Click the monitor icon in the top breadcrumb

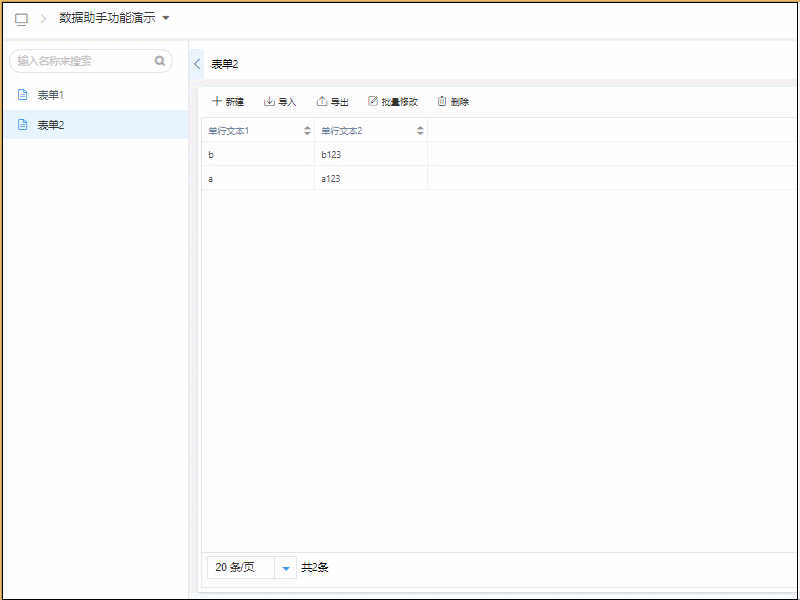(21, 19)
